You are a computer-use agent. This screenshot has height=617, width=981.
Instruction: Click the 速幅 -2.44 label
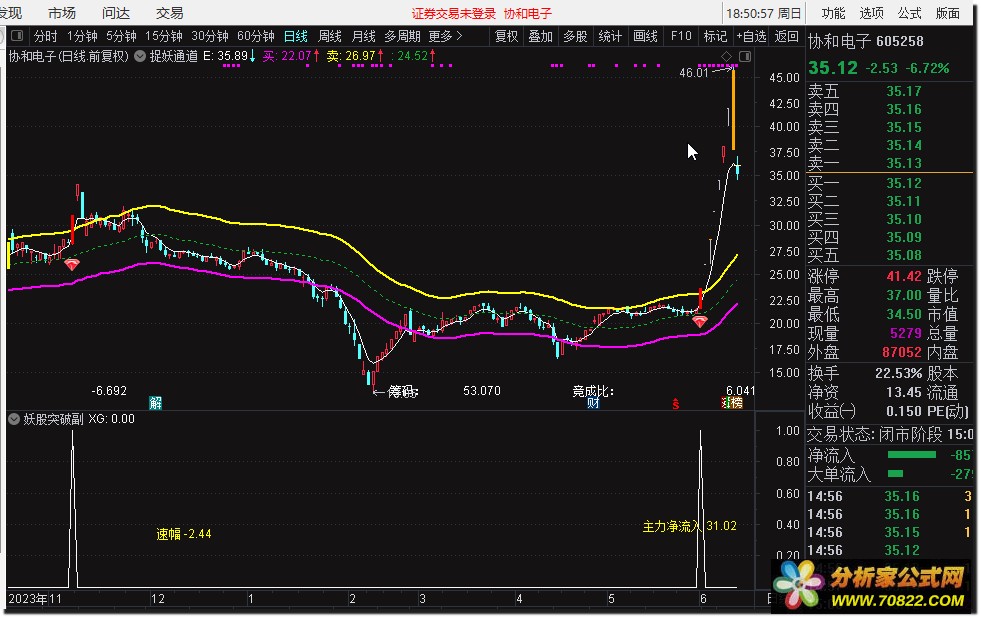pyautogui.click(x=184, y=534)
